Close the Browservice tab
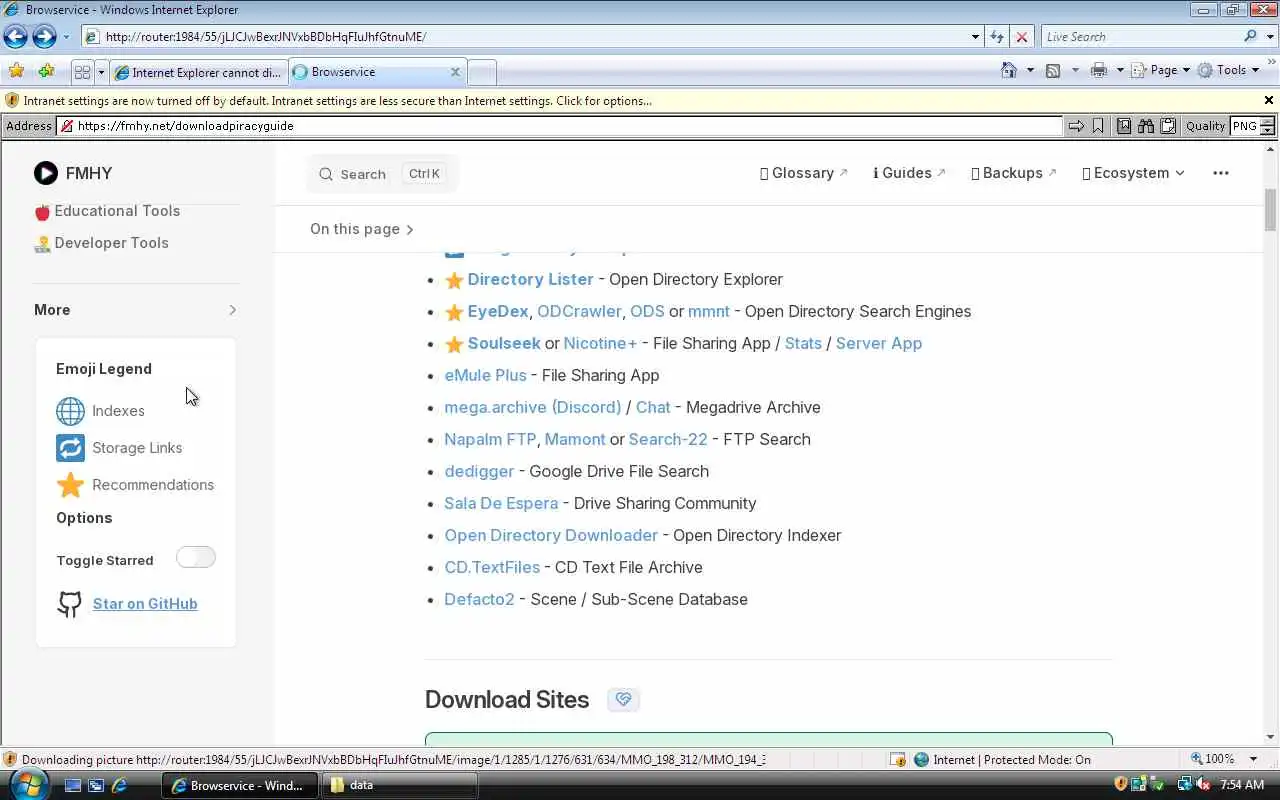Viewport: 1280px width, 800px height. click(x=455, y=72)
